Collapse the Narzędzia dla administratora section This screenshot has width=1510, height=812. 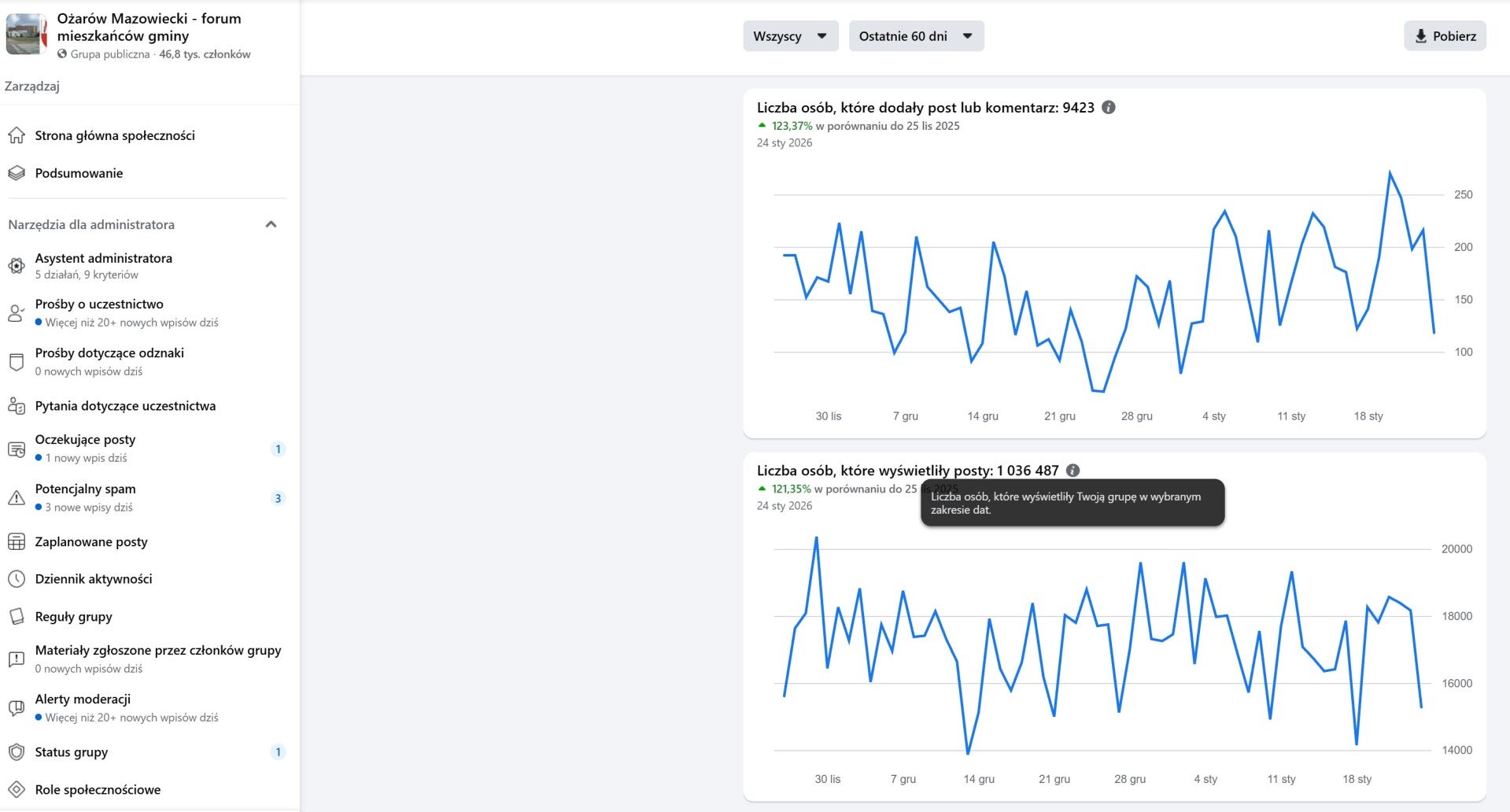tap(271, 224)
